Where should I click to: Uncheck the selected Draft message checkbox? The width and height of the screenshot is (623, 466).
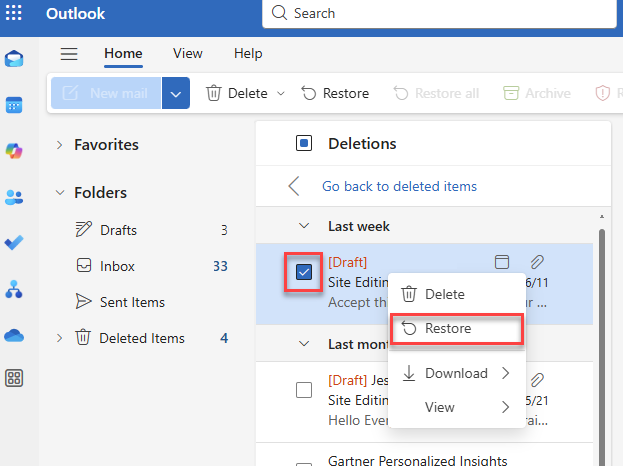point(305,271)
